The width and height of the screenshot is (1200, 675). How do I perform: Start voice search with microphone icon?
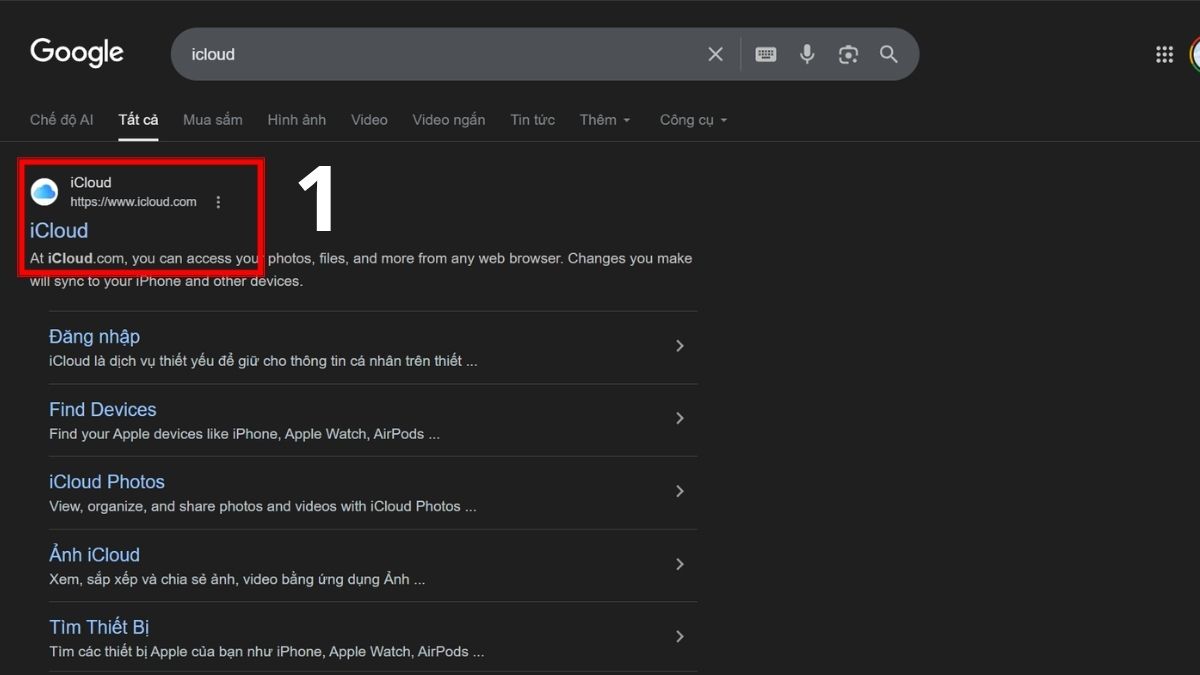pos(807,54)
